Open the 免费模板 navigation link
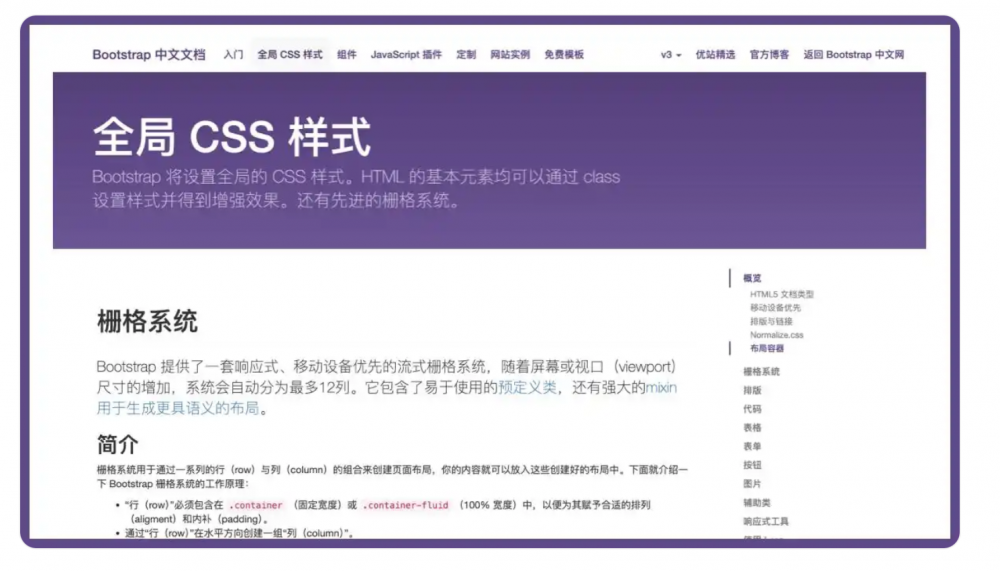Screen dimensions: 1000x571 point(564,55)
